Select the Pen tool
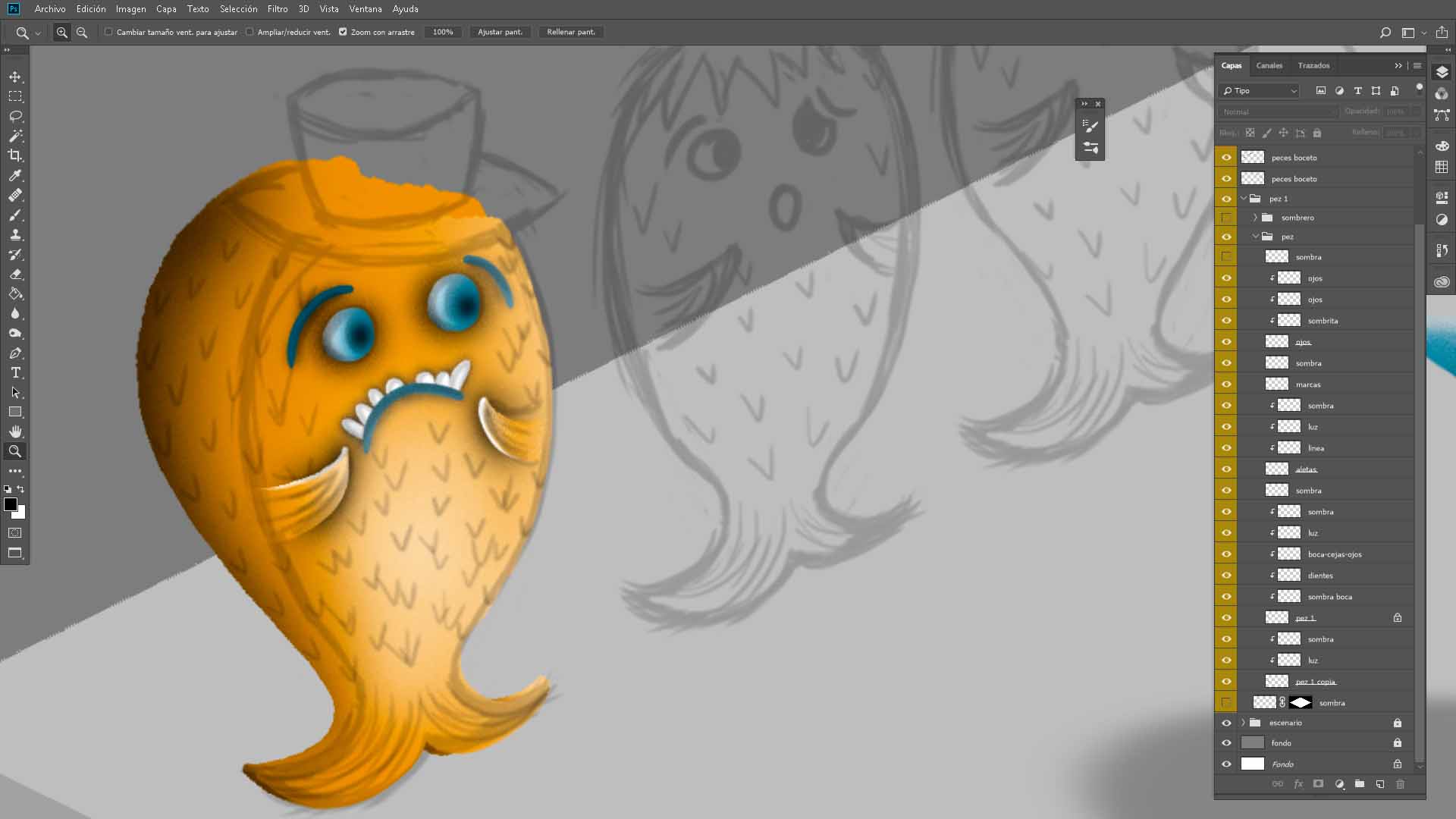The height and width of the screenshot is (819, 1456). tap(15, 353)
